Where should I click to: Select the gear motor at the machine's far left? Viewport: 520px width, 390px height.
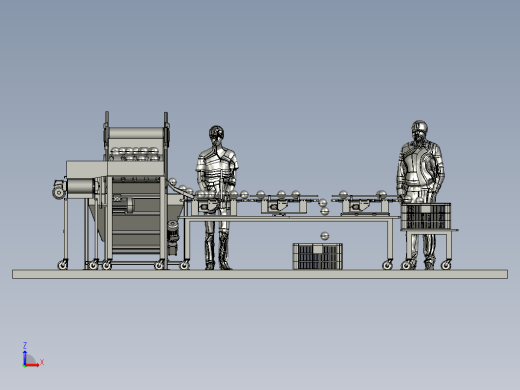[x=59, y=189]
